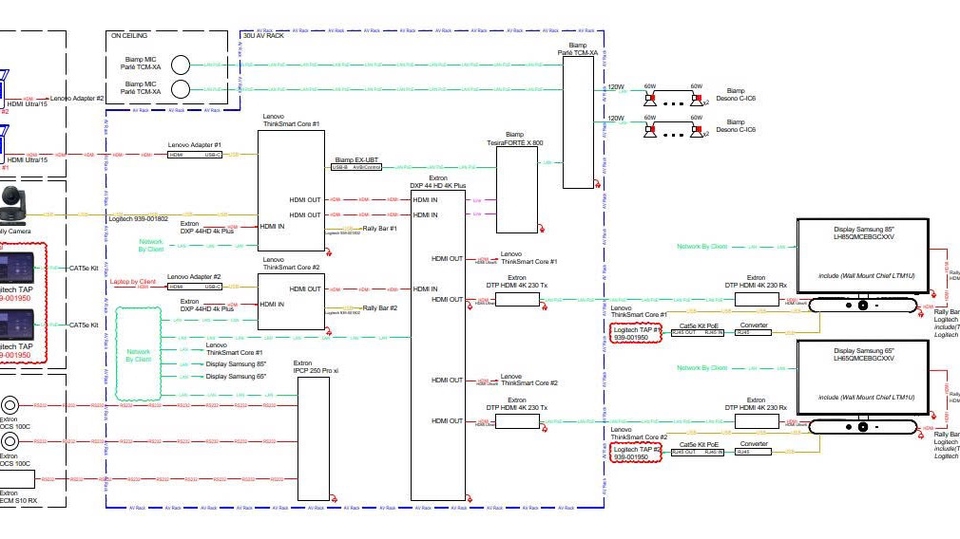Click 'Network By Client' left of 85" display
Image resolution: width=960 pixels, height=539 pixels.
click(x=702, y=246)
